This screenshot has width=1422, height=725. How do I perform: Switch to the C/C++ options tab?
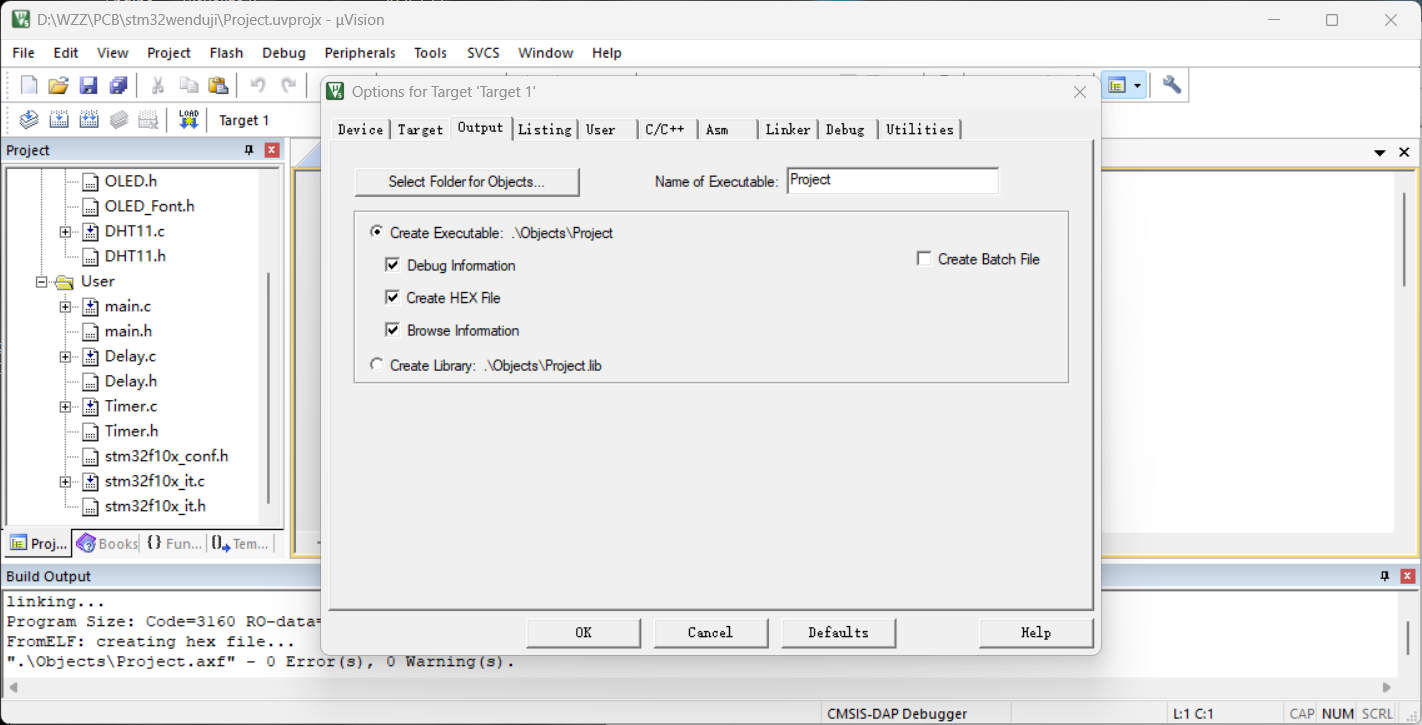click(665, 129)
